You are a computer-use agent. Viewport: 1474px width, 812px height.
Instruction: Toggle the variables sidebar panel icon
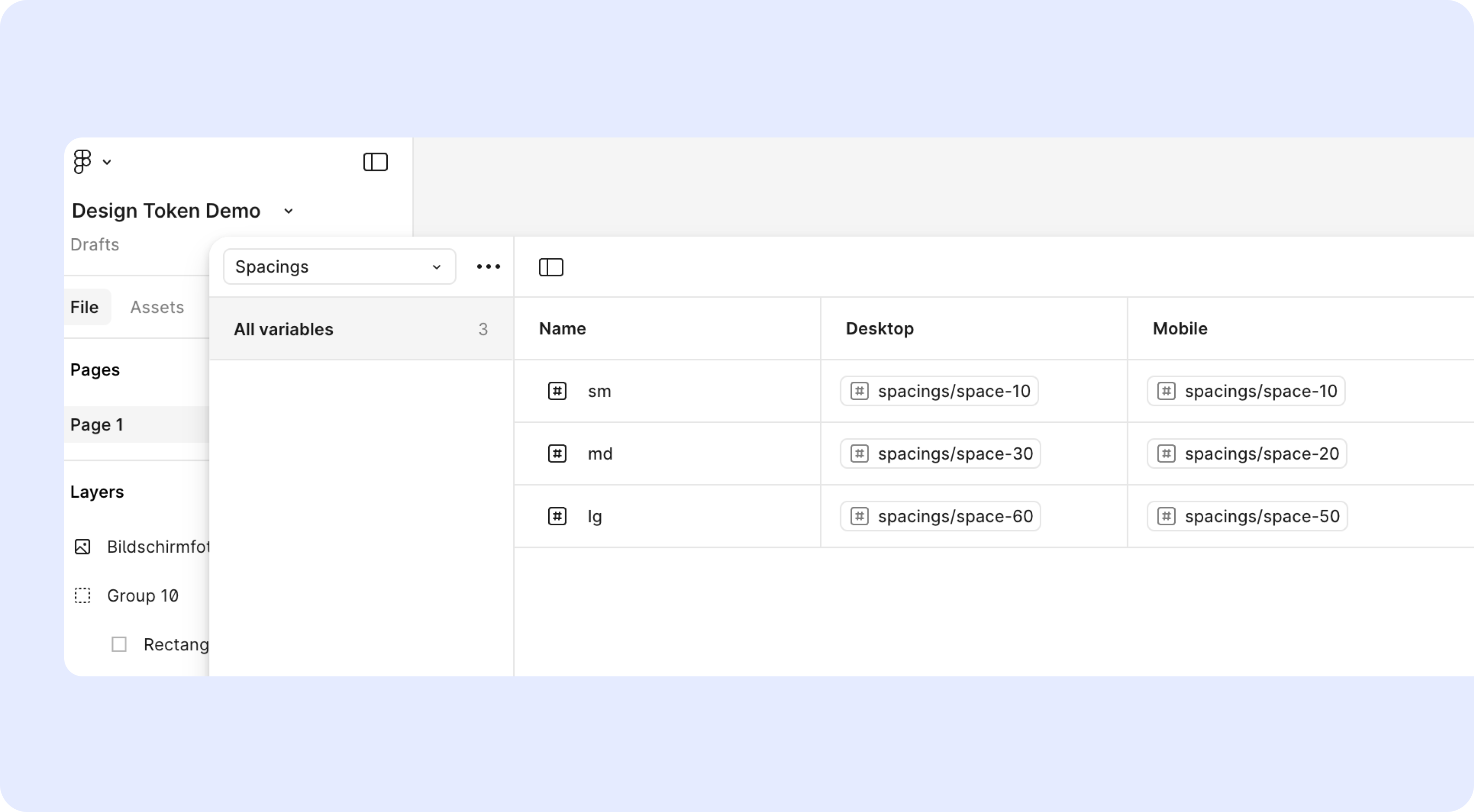click(551, 267)
